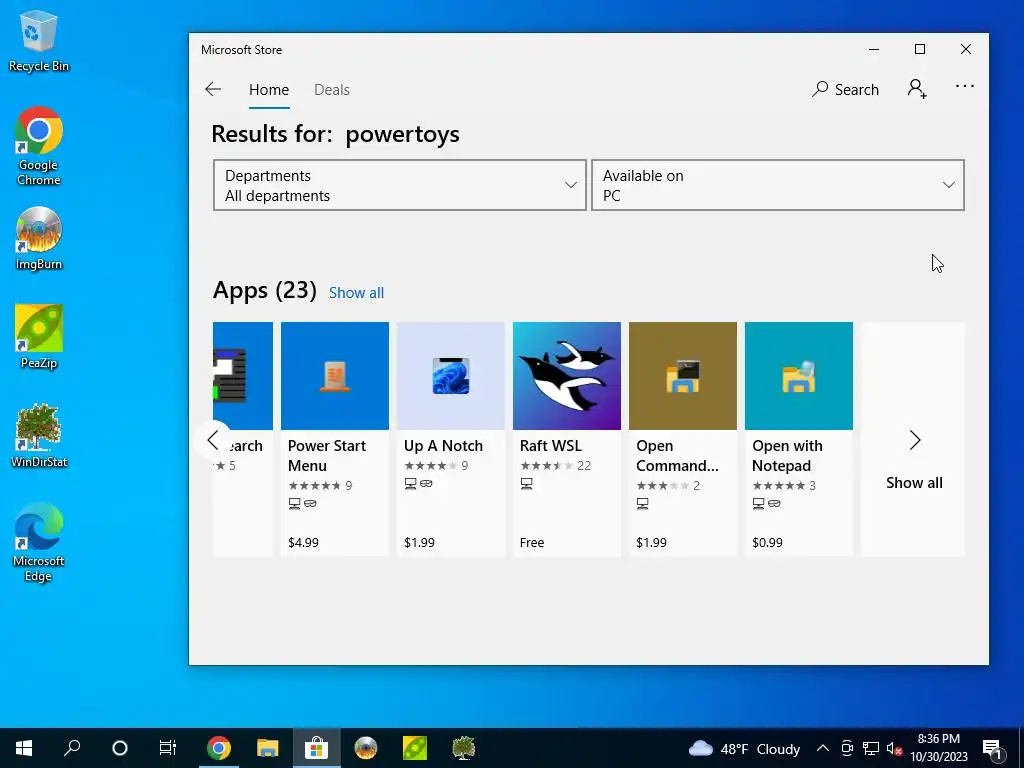Open File Explorer from the taskbar
Screen dimensions: 1024x768
pos(268,748)
